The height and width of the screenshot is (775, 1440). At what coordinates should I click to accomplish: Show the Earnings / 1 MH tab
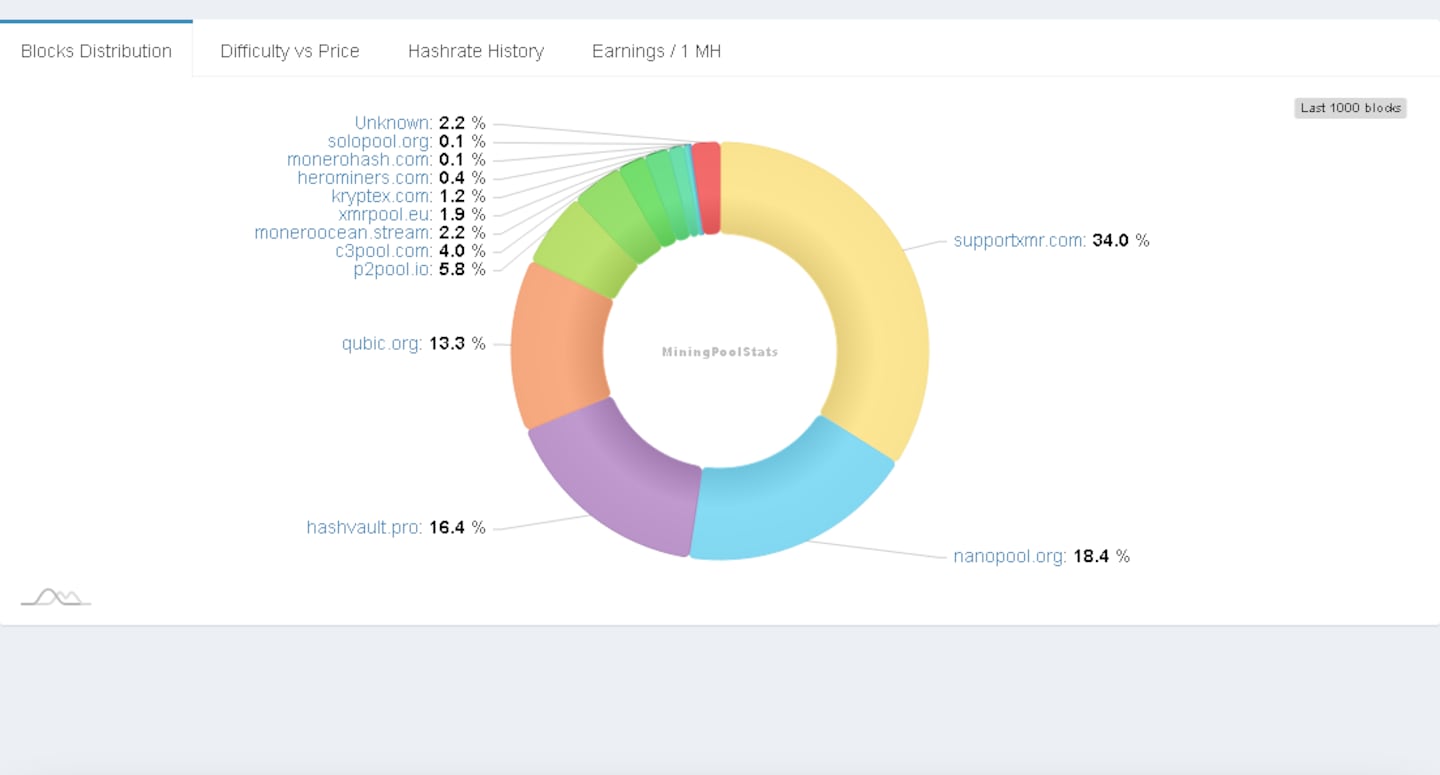(656, 50)
